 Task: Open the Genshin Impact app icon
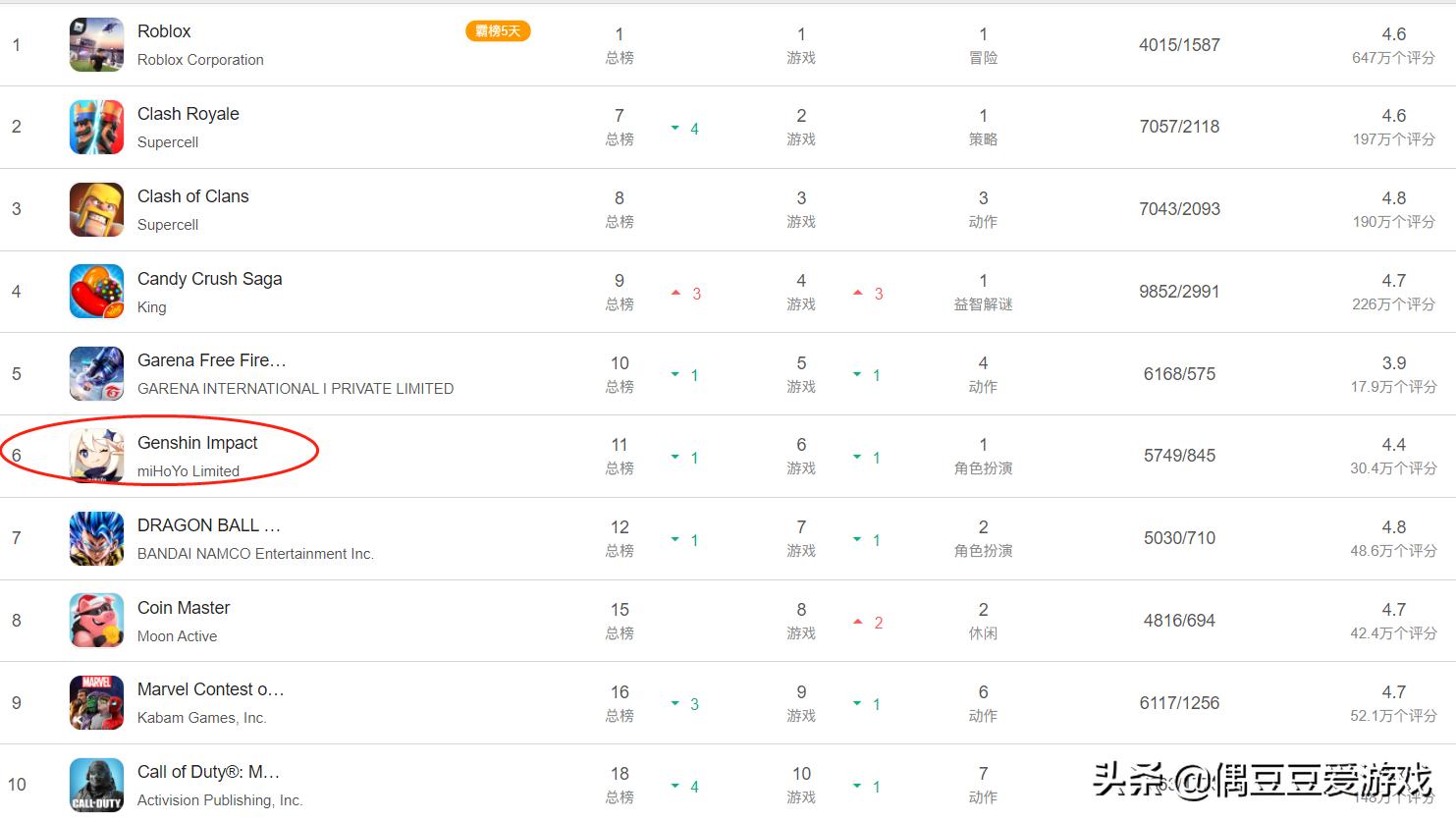click(x=96, y=456)
